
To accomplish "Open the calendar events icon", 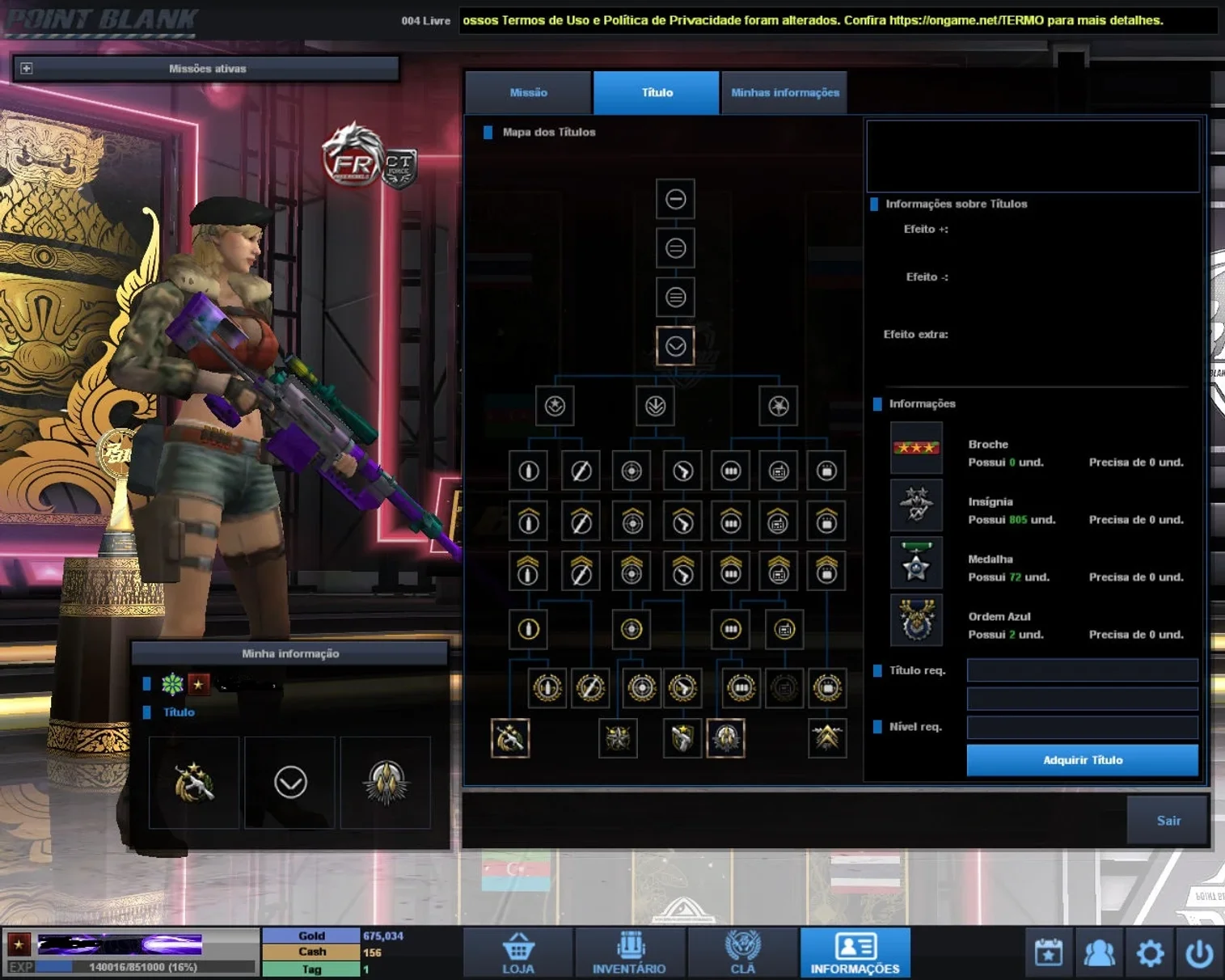I will [1049, 953].
